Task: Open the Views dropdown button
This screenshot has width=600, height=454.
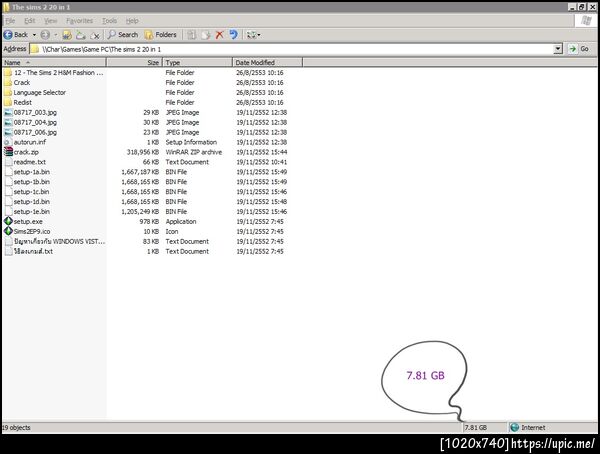Action: (x=253, y=35)
